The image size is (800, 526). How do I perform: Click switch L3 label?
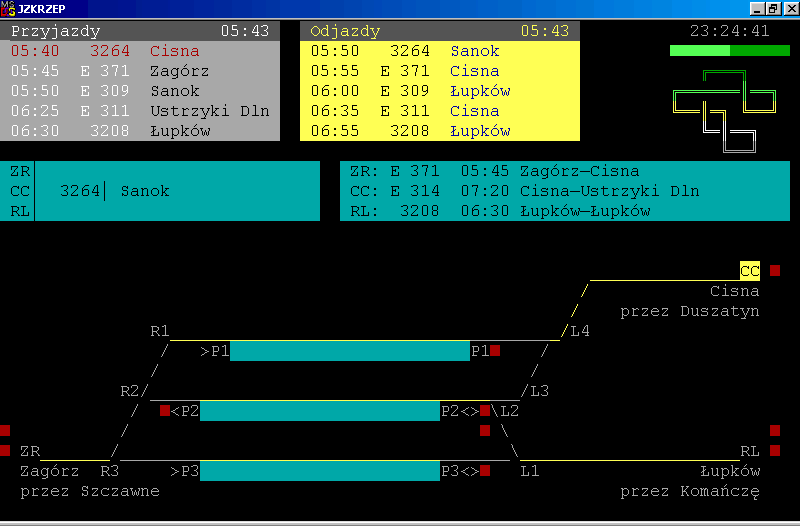tap(540, 391)
